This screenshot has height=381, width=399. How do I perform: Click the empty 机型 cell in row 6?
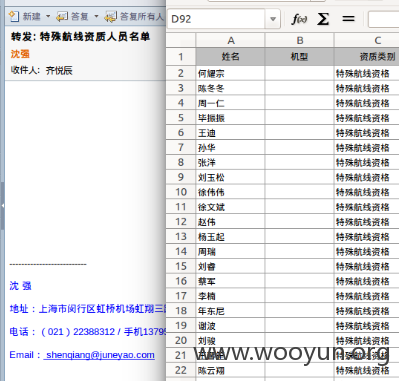click(x=300, y=133)
